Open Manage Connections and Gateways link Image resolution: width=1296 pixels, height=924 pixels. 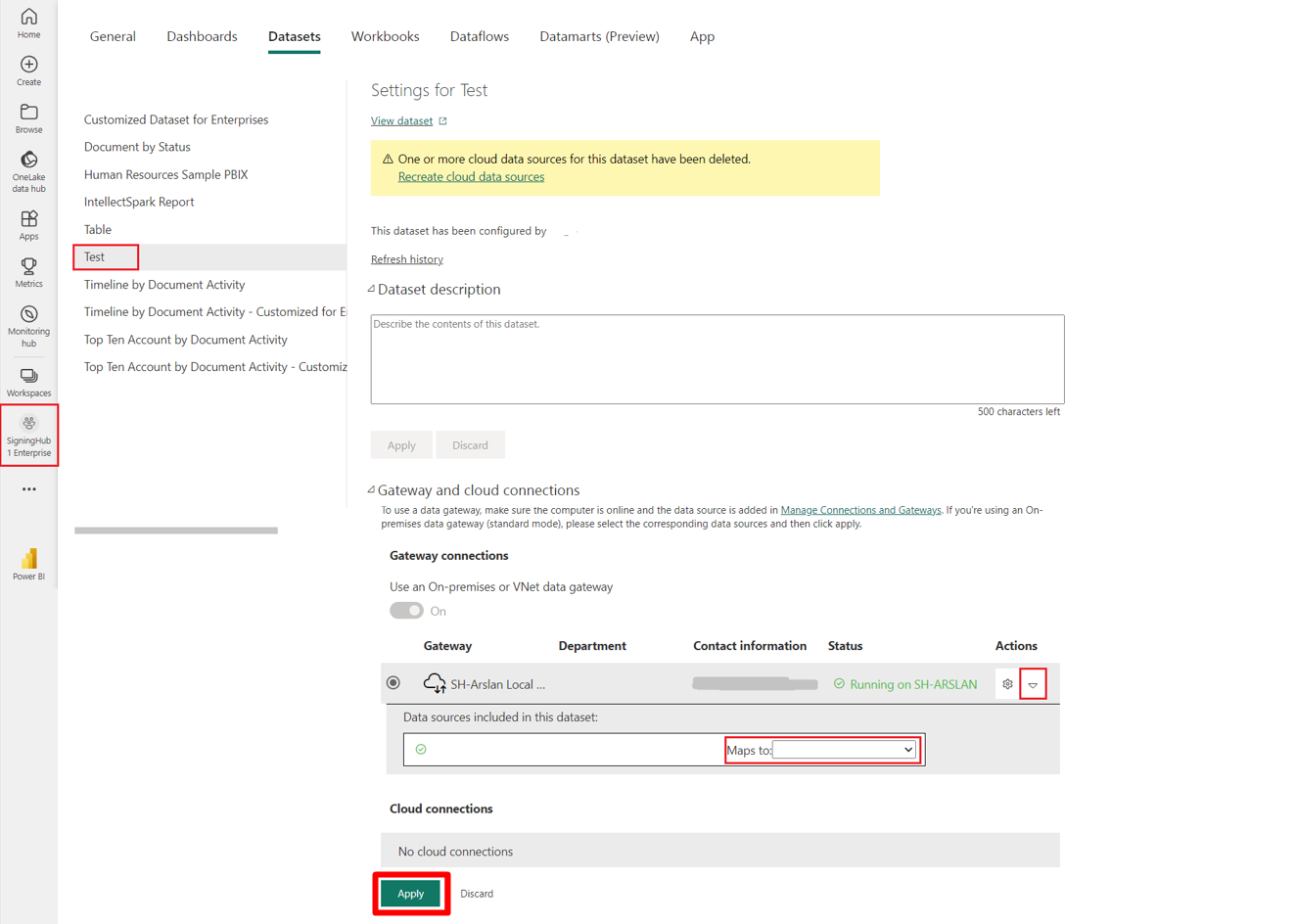860,510
